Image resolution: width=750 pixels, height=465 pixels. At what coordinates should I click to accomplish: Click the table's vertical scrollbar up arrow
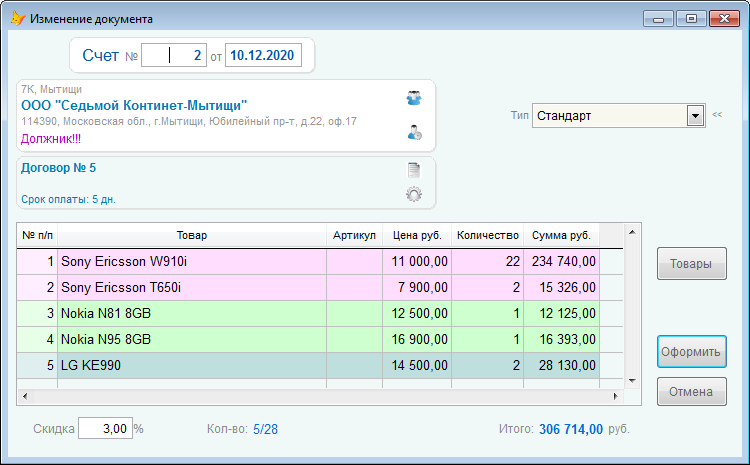point(632,232)
